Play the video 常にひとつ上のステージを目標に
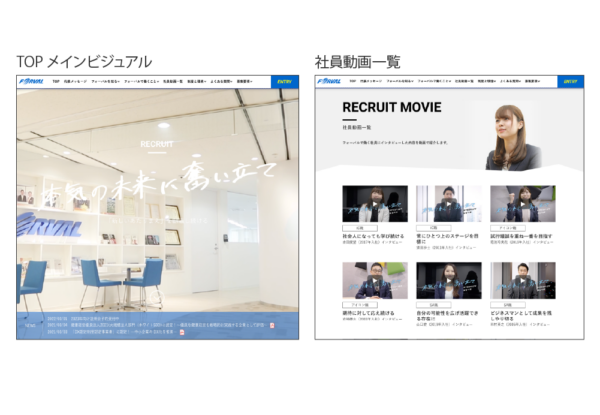 (x=449, y=204)
